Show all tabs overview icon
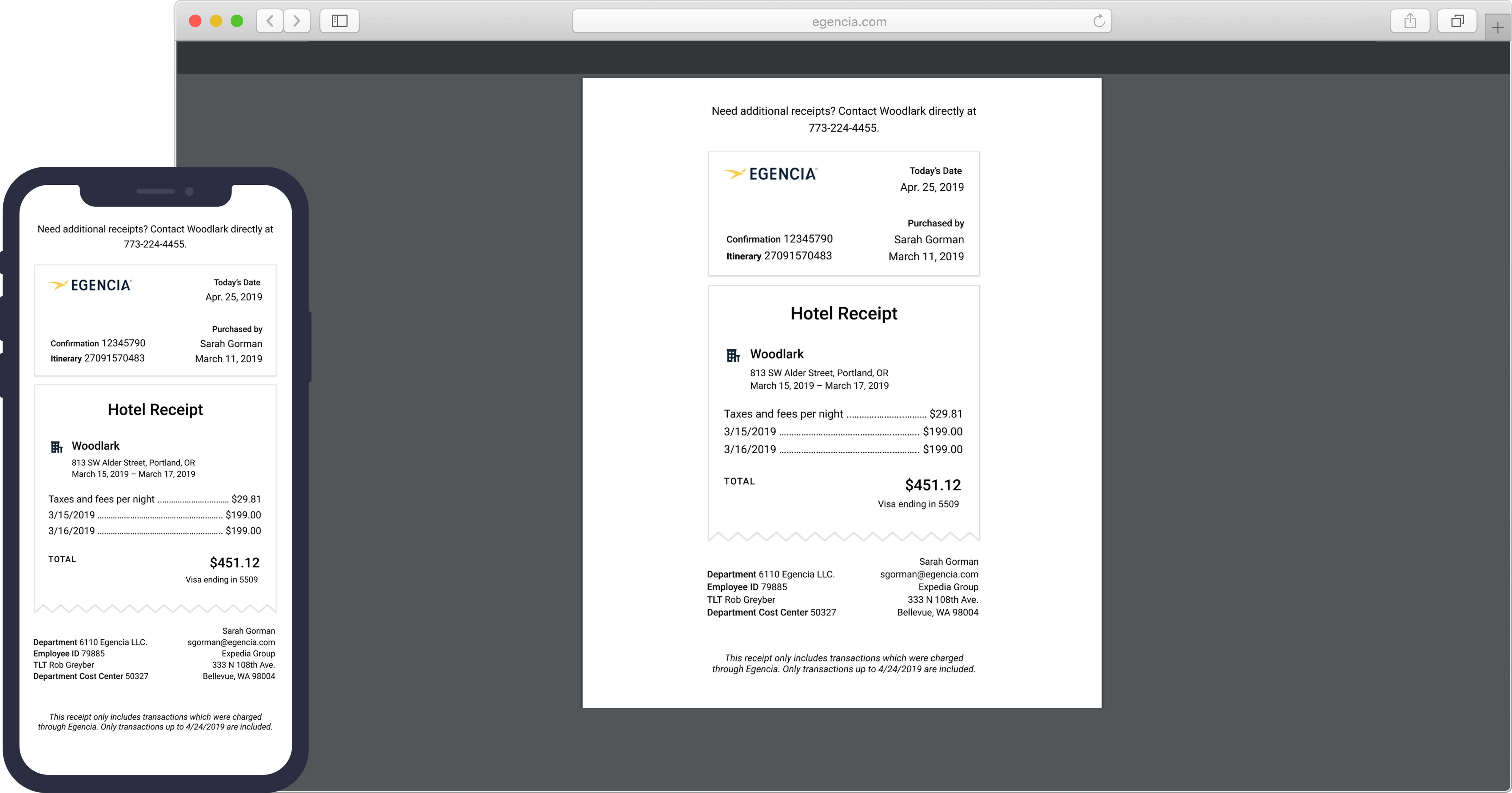Image resolution: width=1512 pixels, height=793 pixels. [x=1457, y=21]
